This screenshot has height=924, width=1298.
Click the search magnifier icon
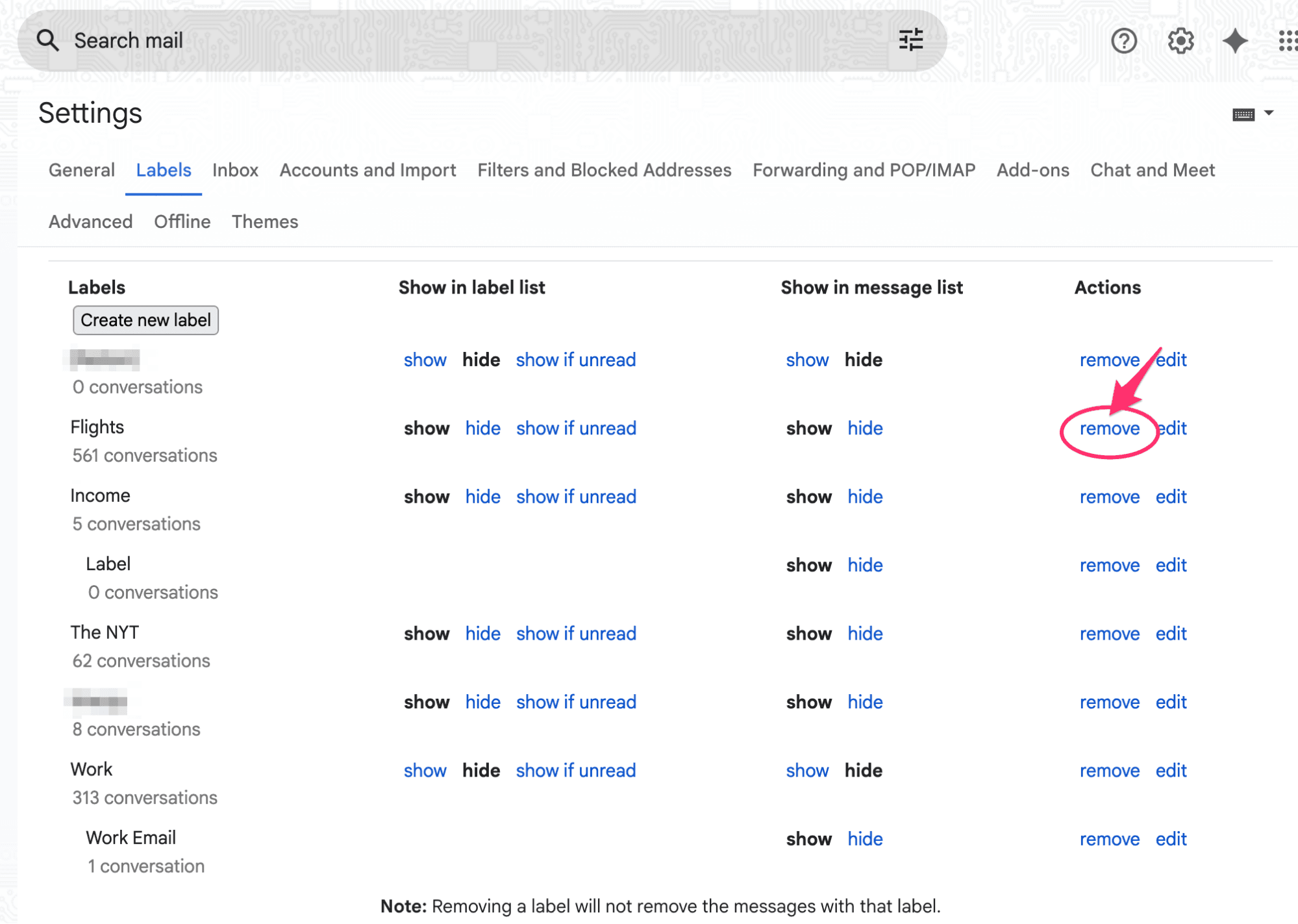48,40
